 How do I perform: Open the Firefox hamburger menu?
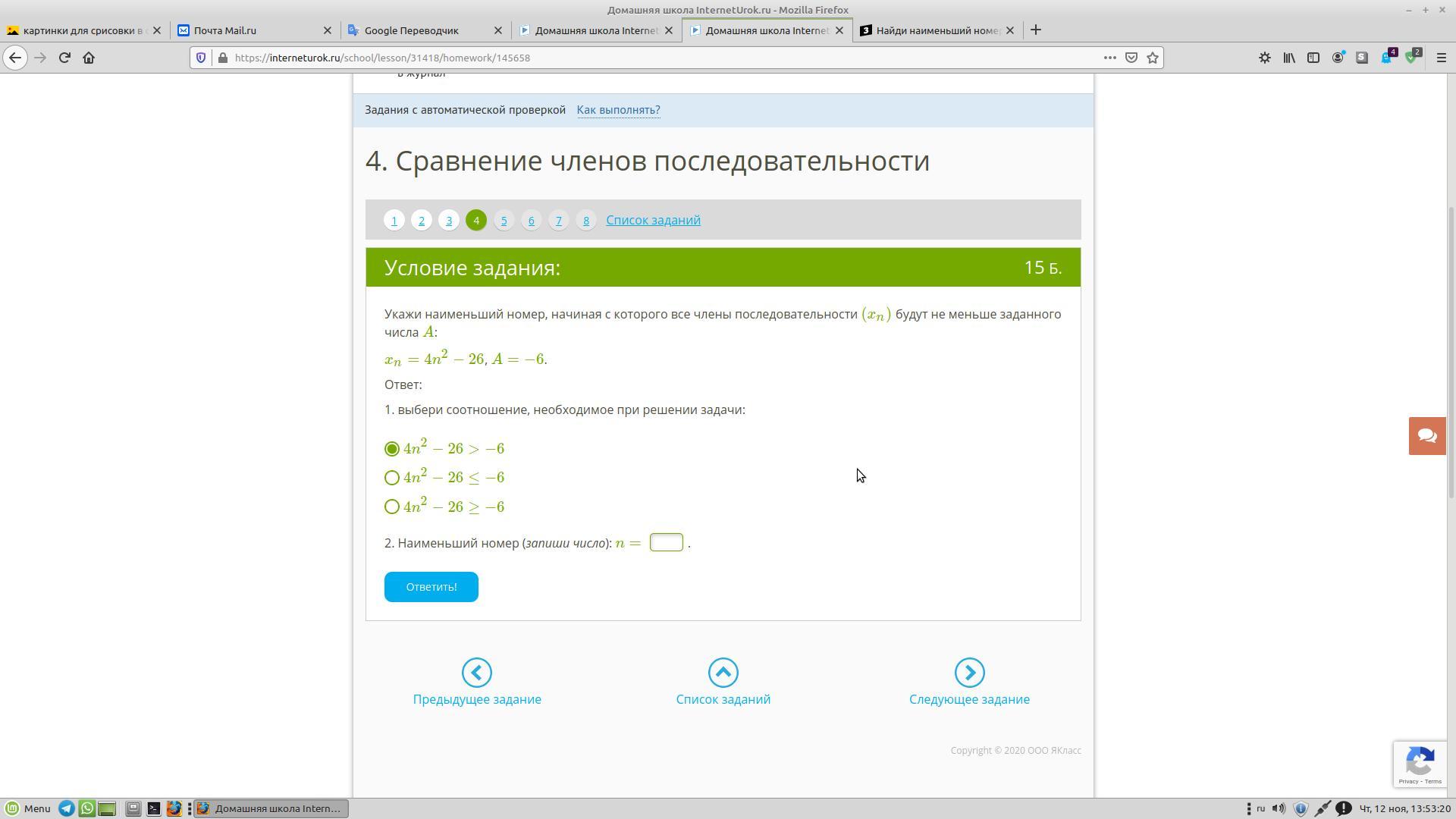pos(1442,58)
